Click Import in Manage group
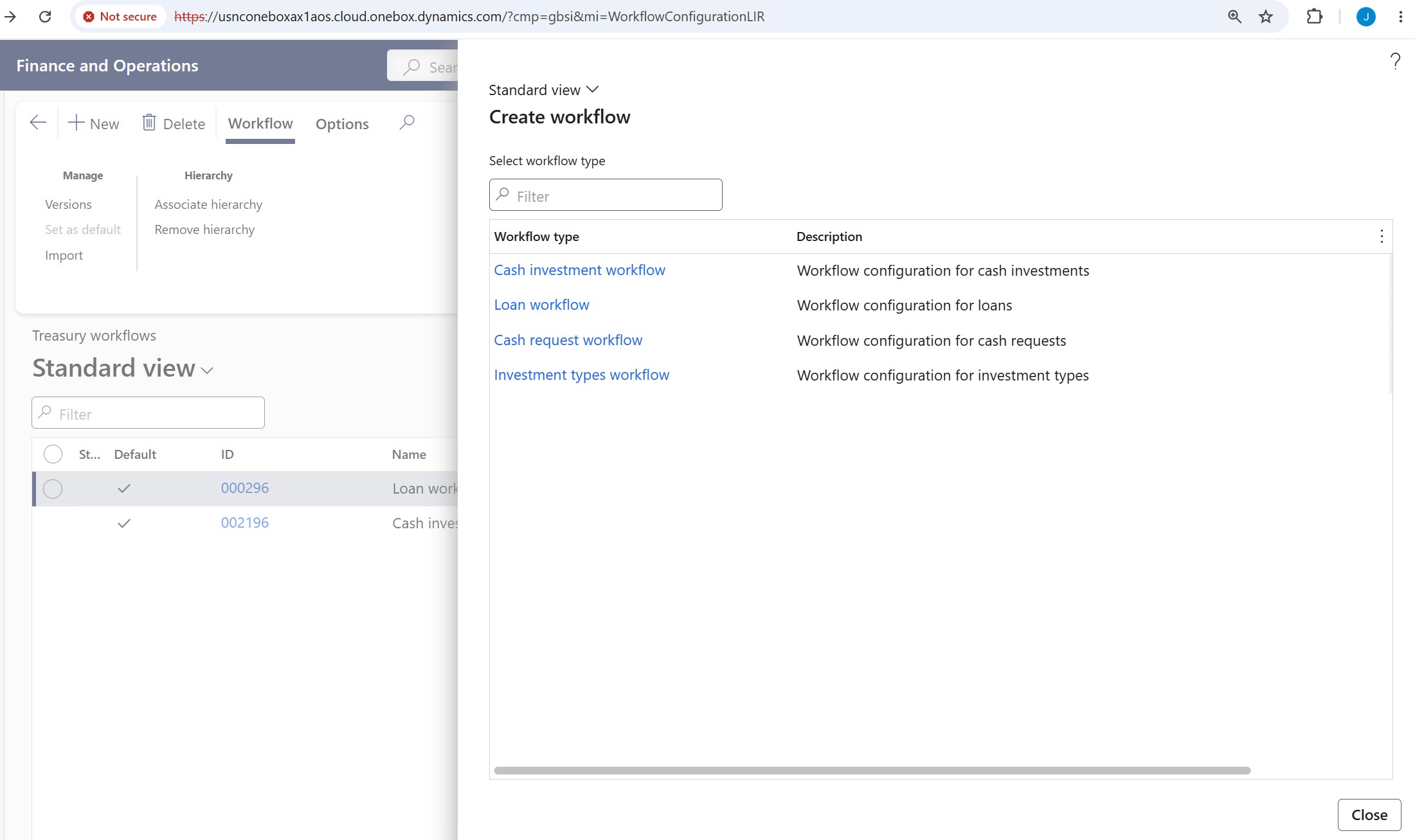 [x=64, y=255]
